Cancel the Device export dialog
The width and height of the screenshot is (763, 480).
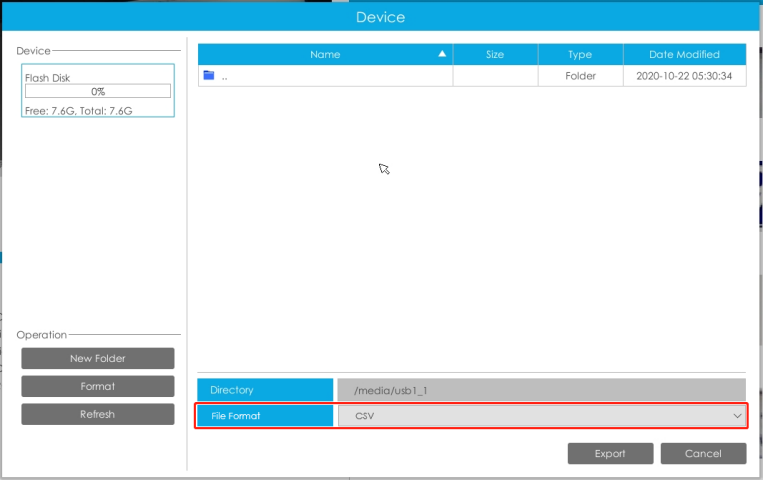coord(703,453)
